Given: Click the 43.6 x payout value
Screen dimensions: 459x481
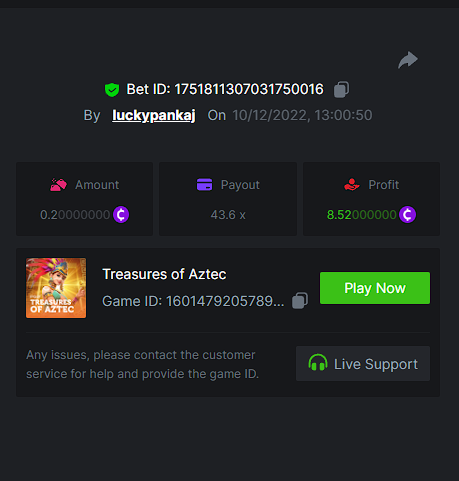Looking at the screenshot, I should (228, 215).
